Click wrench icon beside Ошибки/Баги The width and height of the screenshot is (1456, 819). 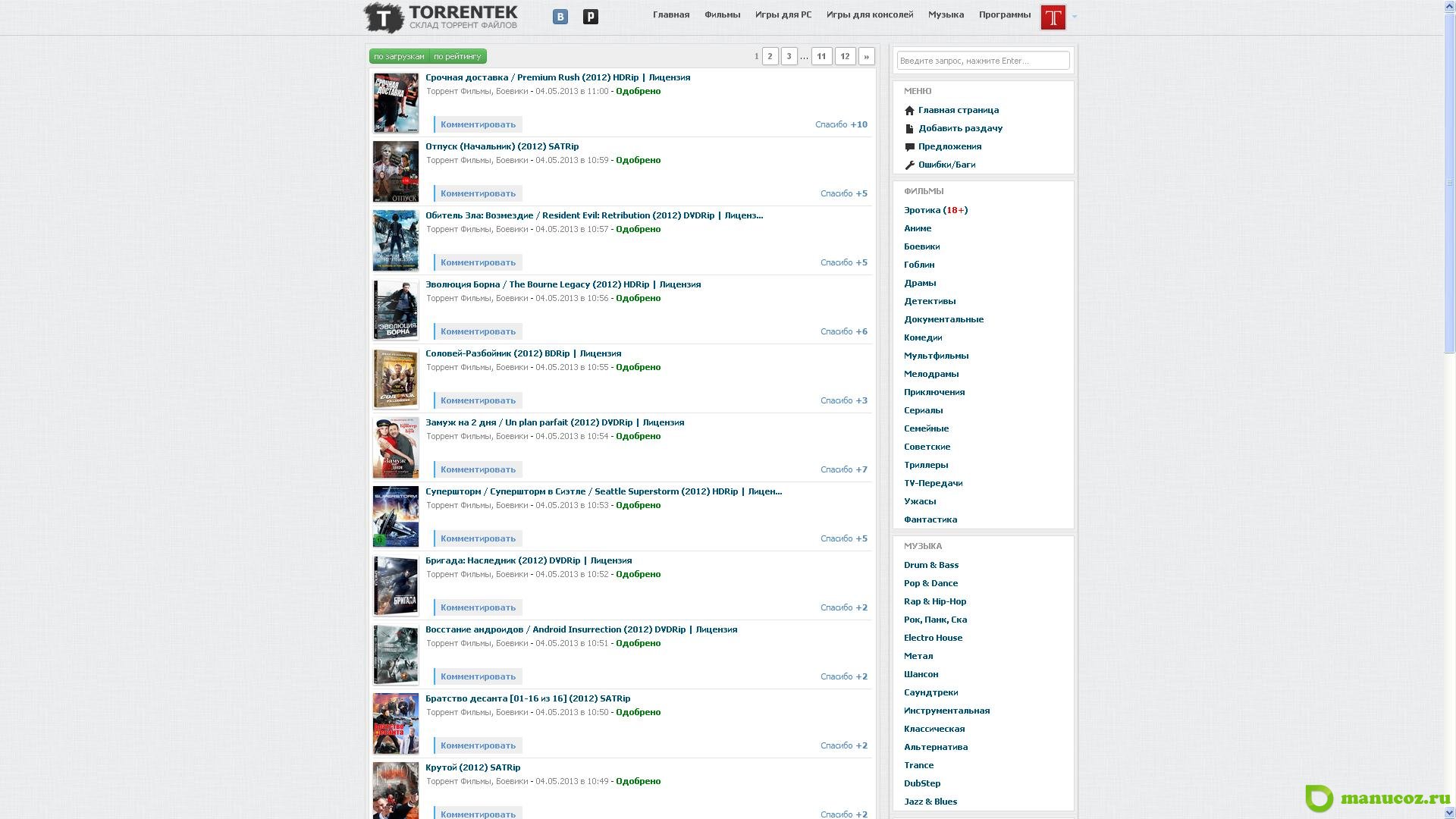point(909,165)
